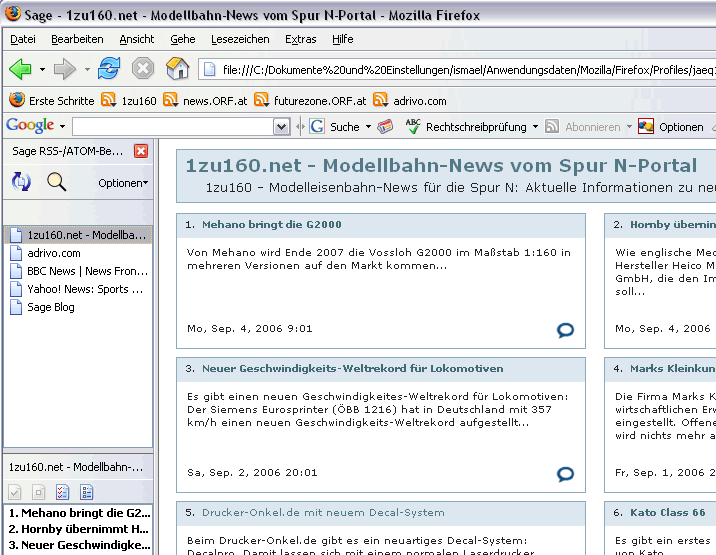Close the Sage RSS sidebar panel

coord(141,151)
